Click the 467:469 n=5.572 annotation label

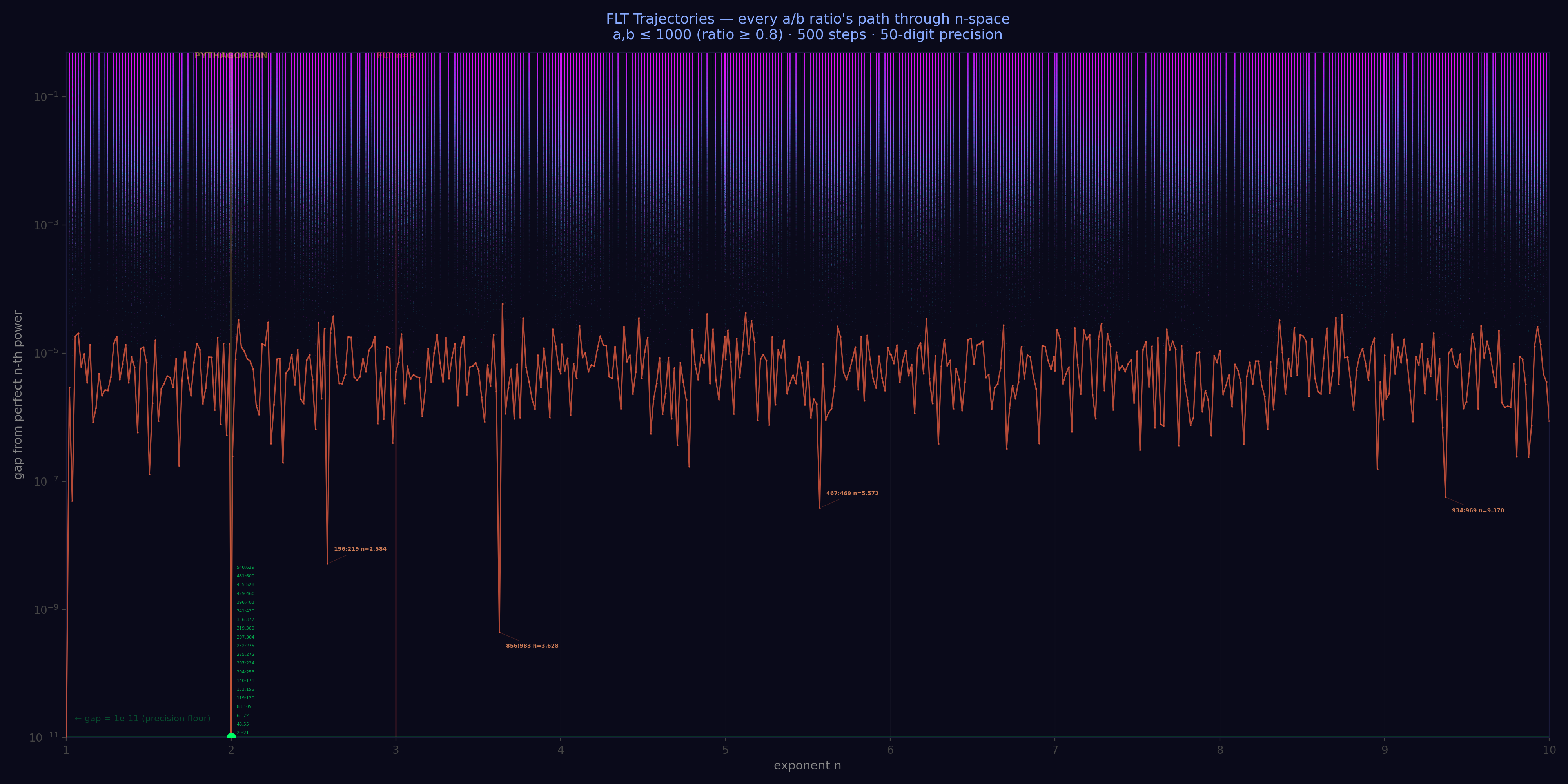[852, 494]
